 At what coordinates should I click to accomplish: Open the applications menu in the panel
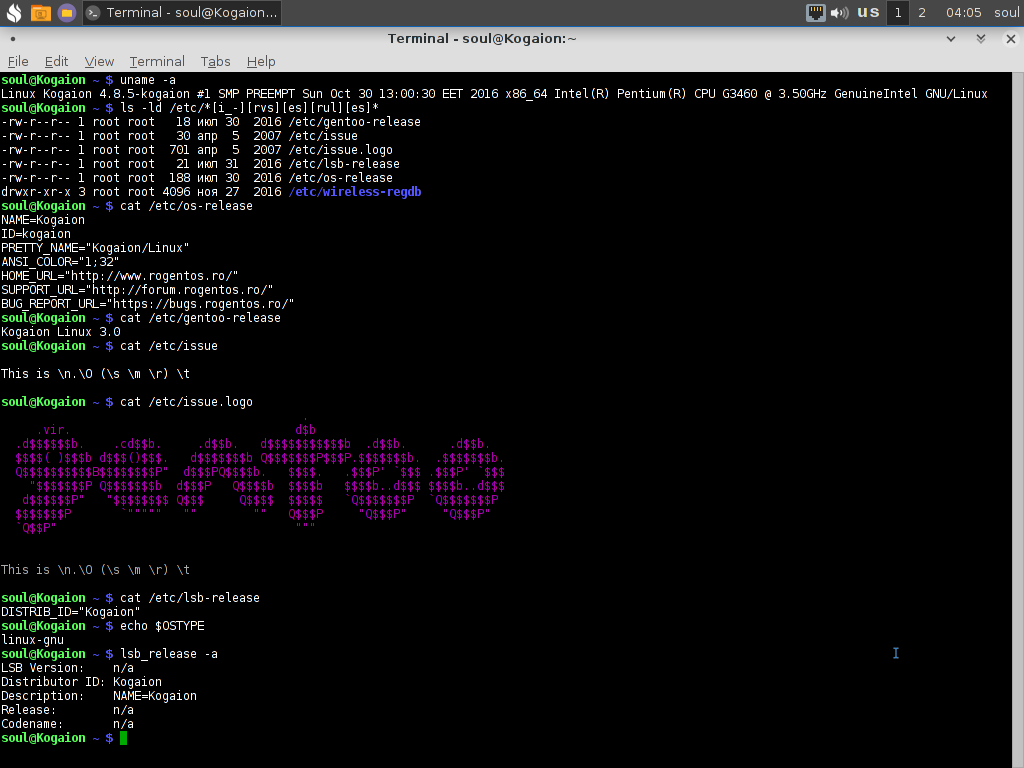coord(13,12)
